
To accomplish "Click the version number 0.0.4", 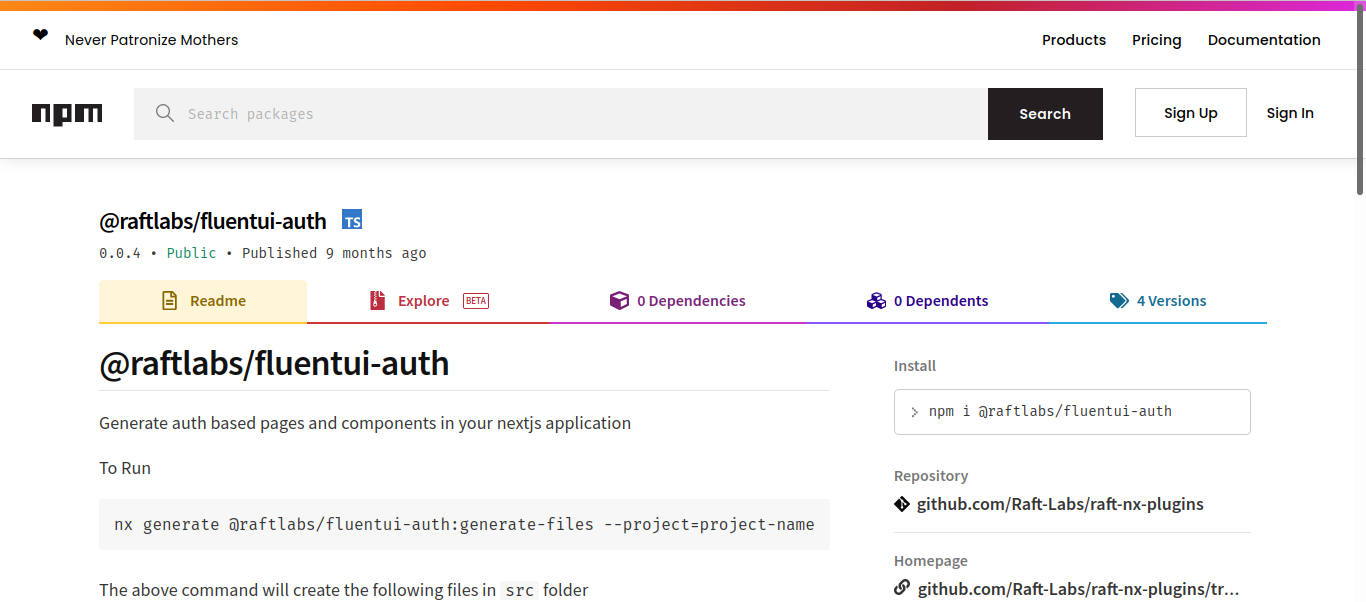I will click(x=120, y=253).
